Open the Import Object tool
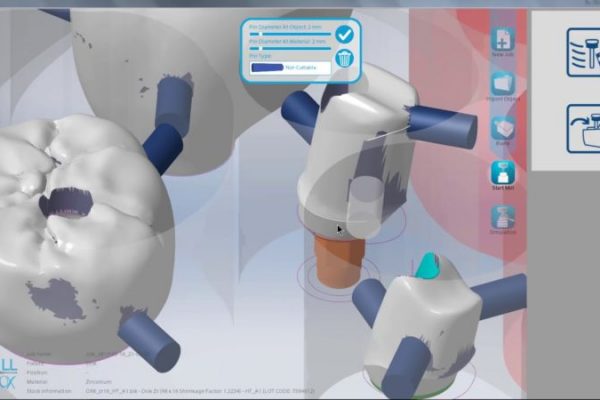Screen dimensions: 600x400 tap(503, 84)
